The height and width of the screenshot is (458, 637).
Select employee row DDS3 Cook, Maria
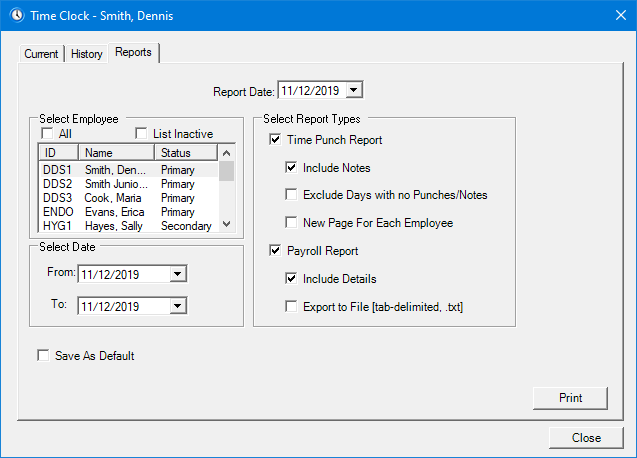tap(129, 198)
